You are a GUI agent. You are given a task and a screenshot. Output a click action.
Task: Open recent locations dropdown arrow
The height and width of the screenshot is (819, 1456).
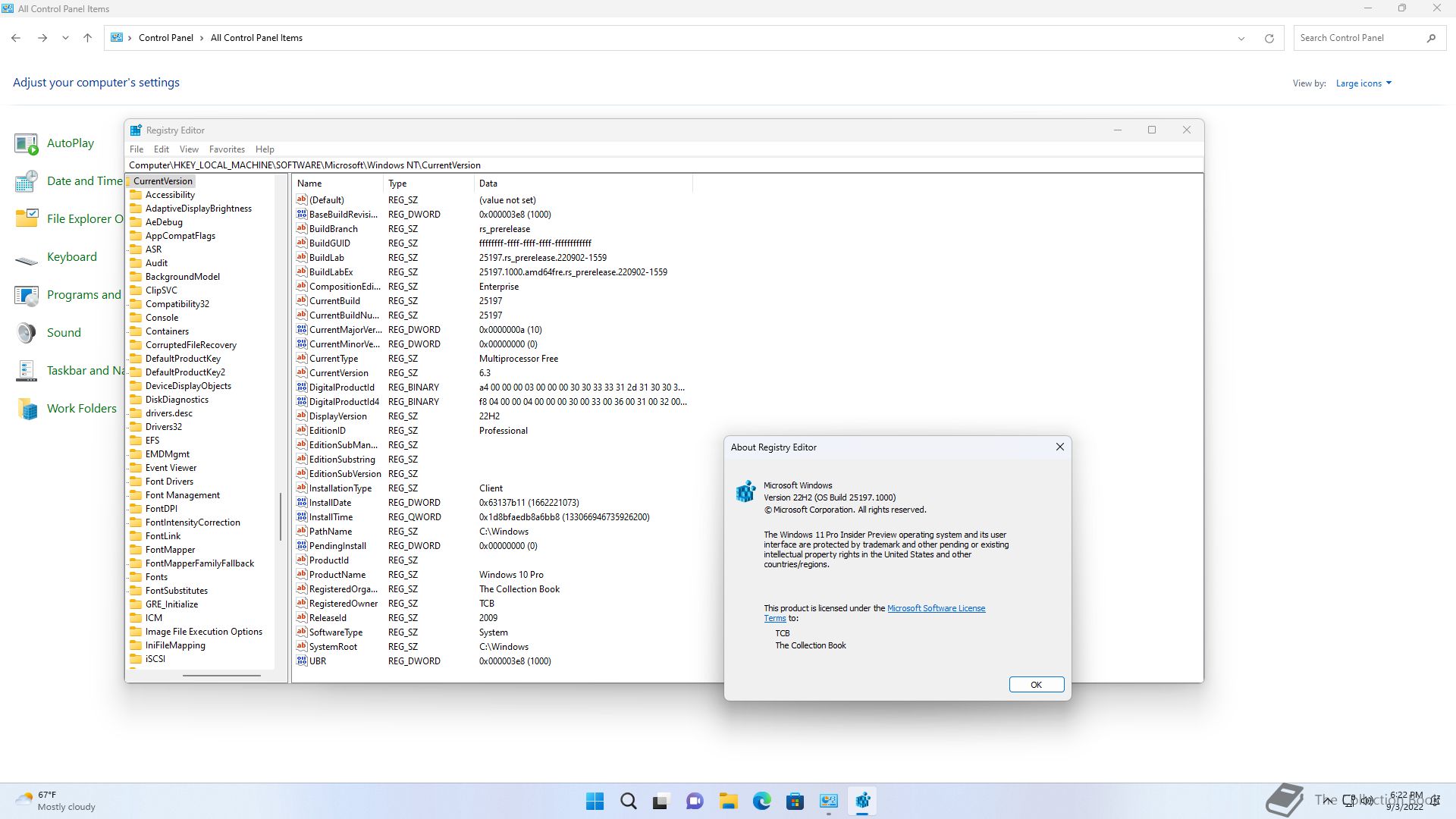[65, 38]
